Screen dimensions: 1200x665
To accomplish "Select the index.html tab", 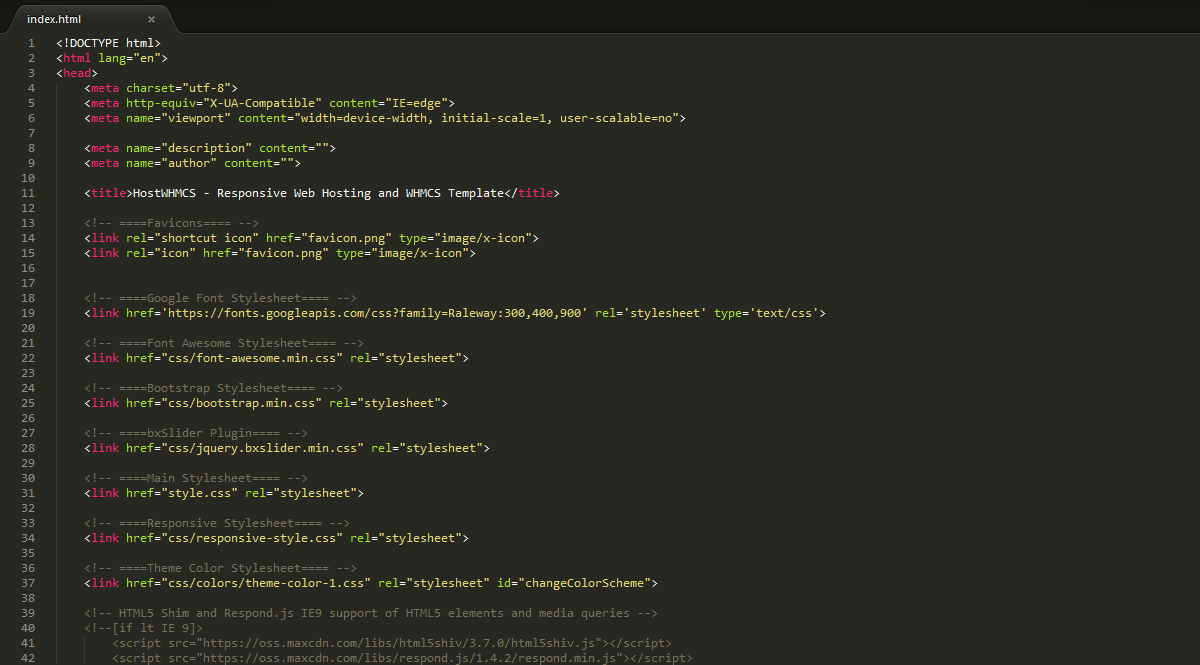I will [x=55, y=19].
